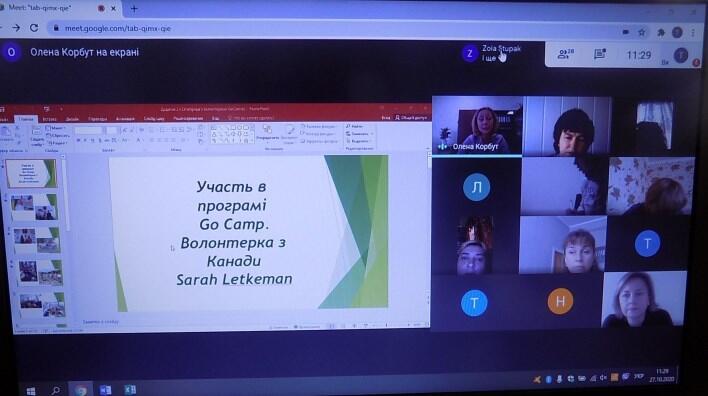Select the orange "Н" participant tile
The width and height of the screenshot is (708, 396).
(560, 301)
